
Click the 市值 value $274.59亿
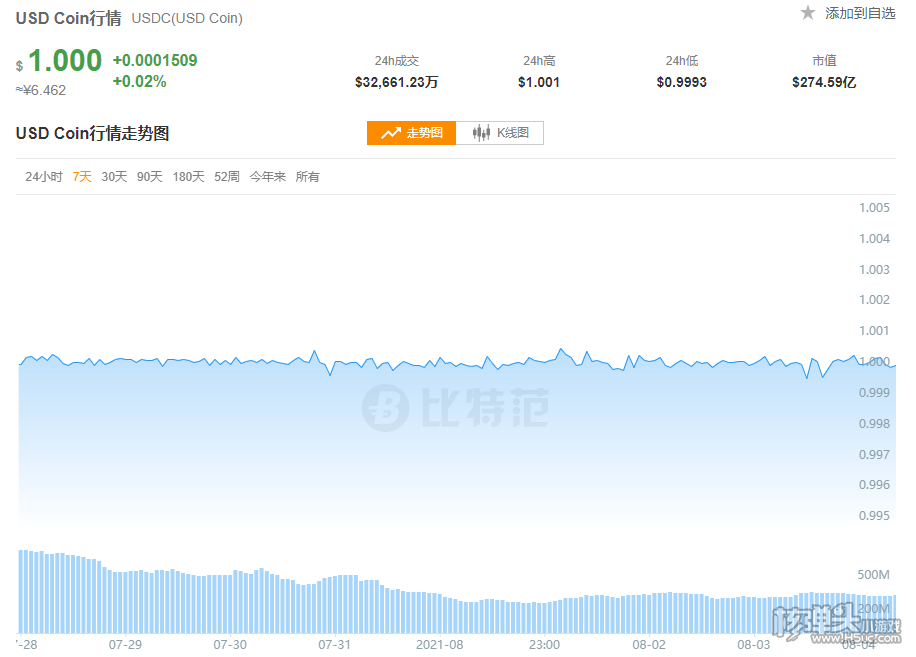click(824, 82)
